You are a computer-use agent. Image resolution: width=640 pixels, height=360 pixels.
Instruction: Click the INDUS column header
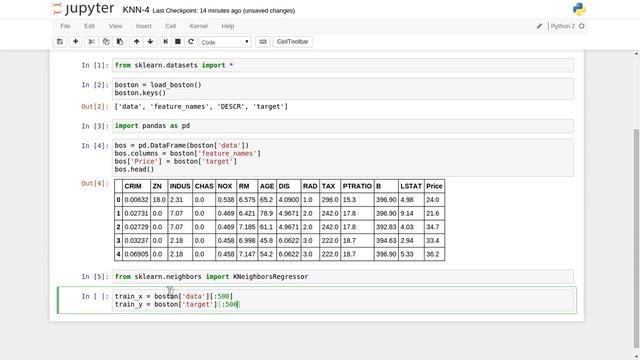pyautogui.click(x=180, y=186)
